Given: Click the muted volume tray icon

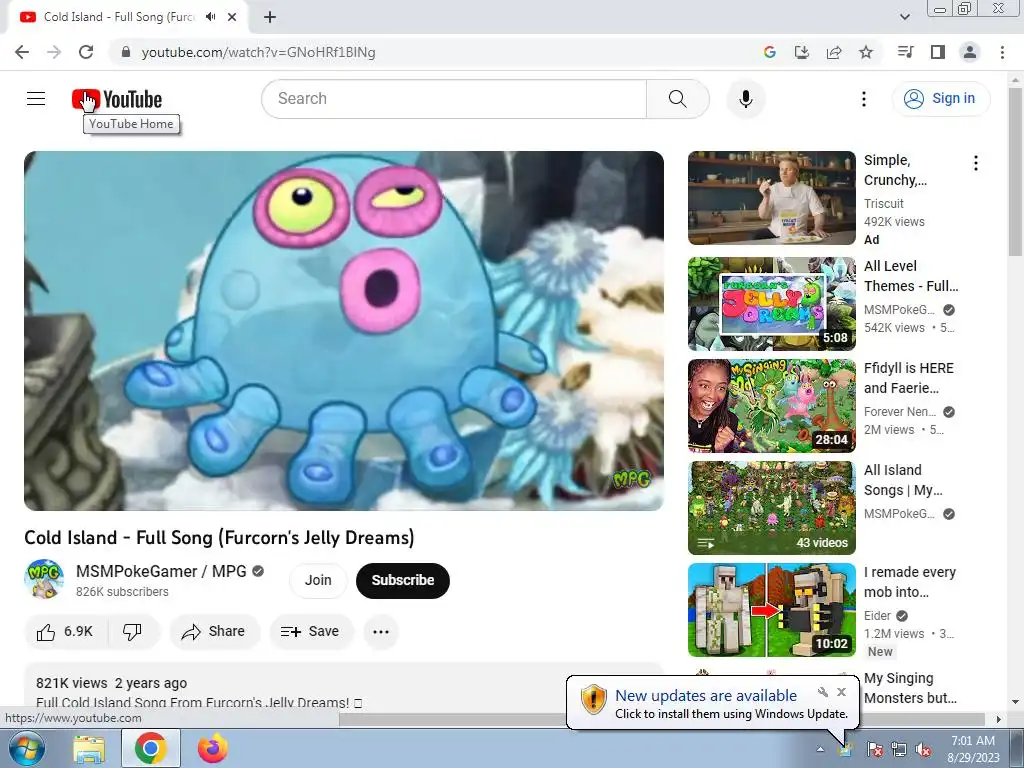Looking at the screenshot, I should coord(923,749).
